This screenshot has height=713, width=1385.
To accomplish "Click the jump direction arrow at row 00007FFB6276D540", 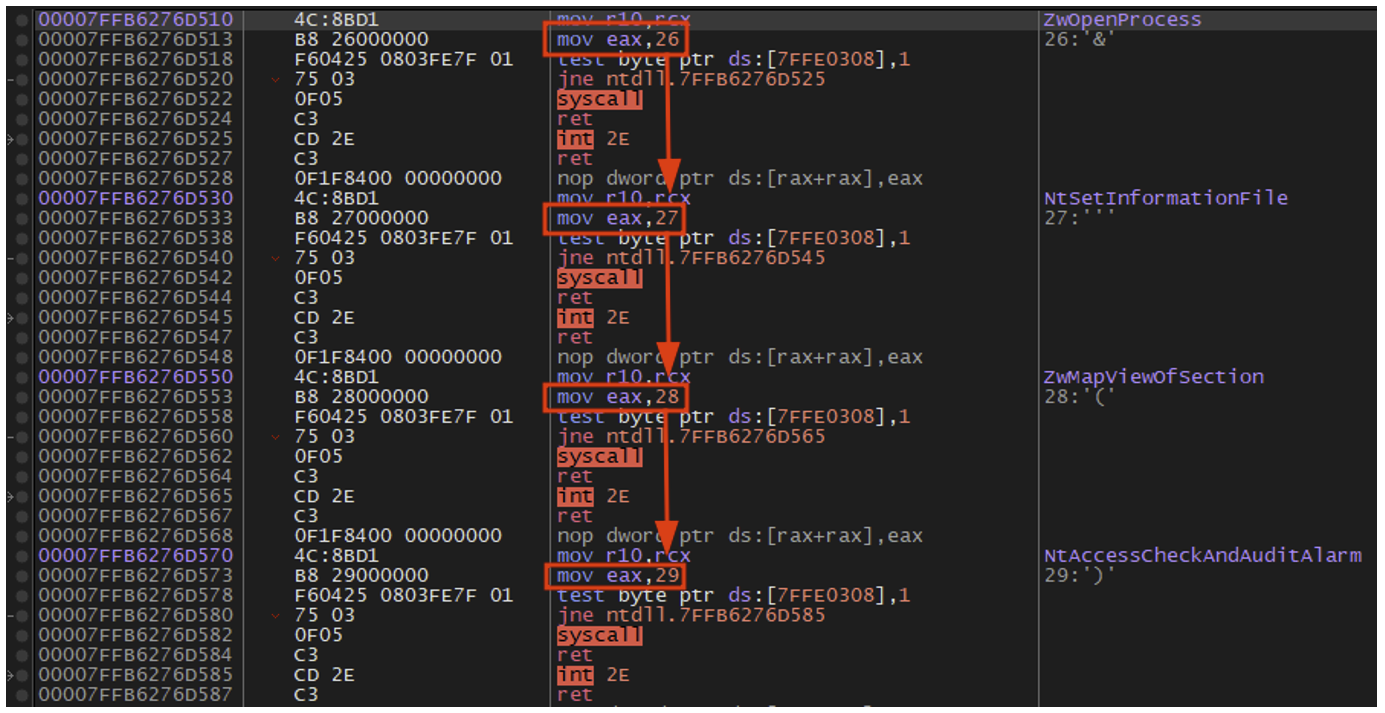I will (275, 258).
